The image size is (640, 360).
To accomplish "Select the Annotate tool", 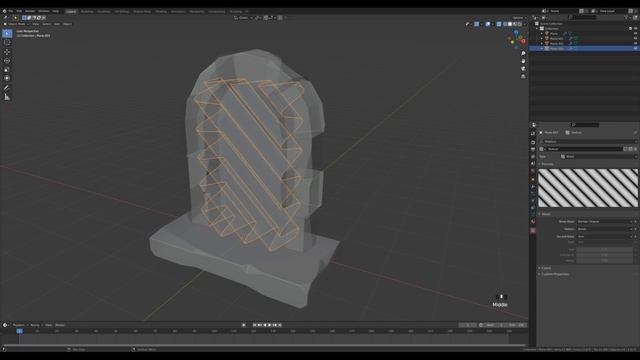I will 7,88.
